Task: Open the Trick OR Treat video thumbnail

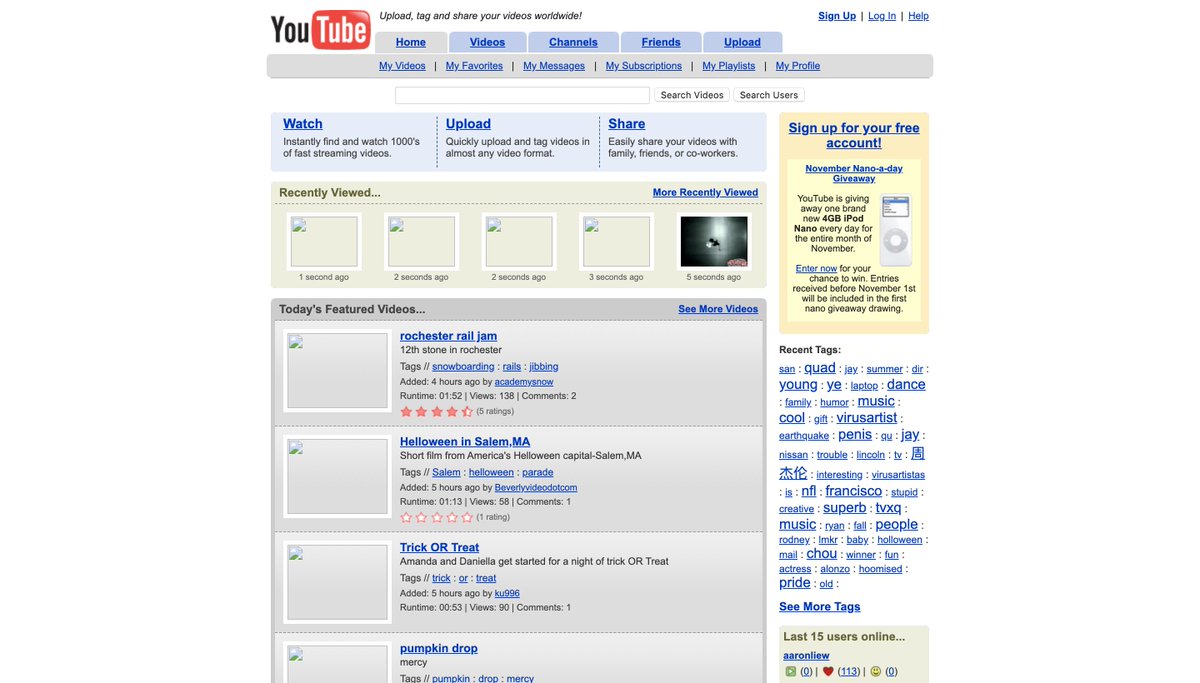Action: [x=338, y=582]
